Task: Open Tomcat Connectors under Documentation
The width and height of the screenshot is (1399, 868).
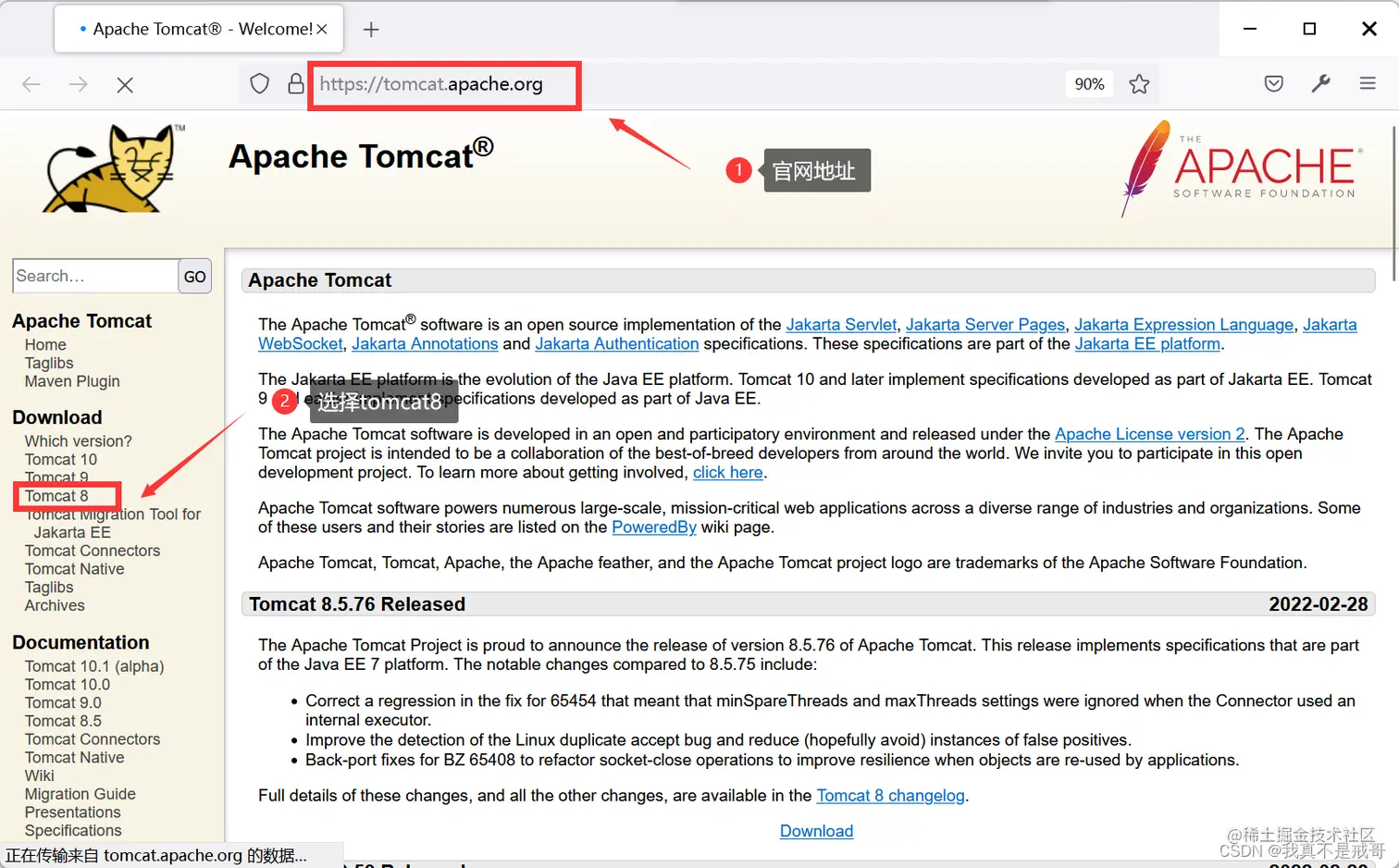Action: [93, 739]
